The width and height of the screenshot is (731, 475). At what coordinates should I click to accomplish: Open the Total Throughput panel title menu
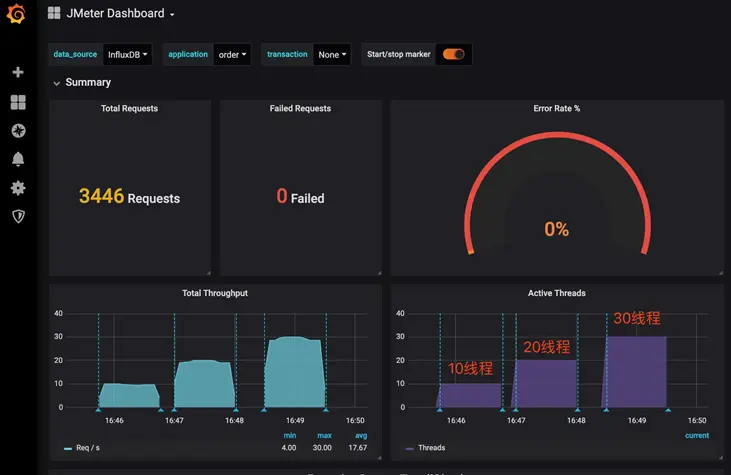215,293
